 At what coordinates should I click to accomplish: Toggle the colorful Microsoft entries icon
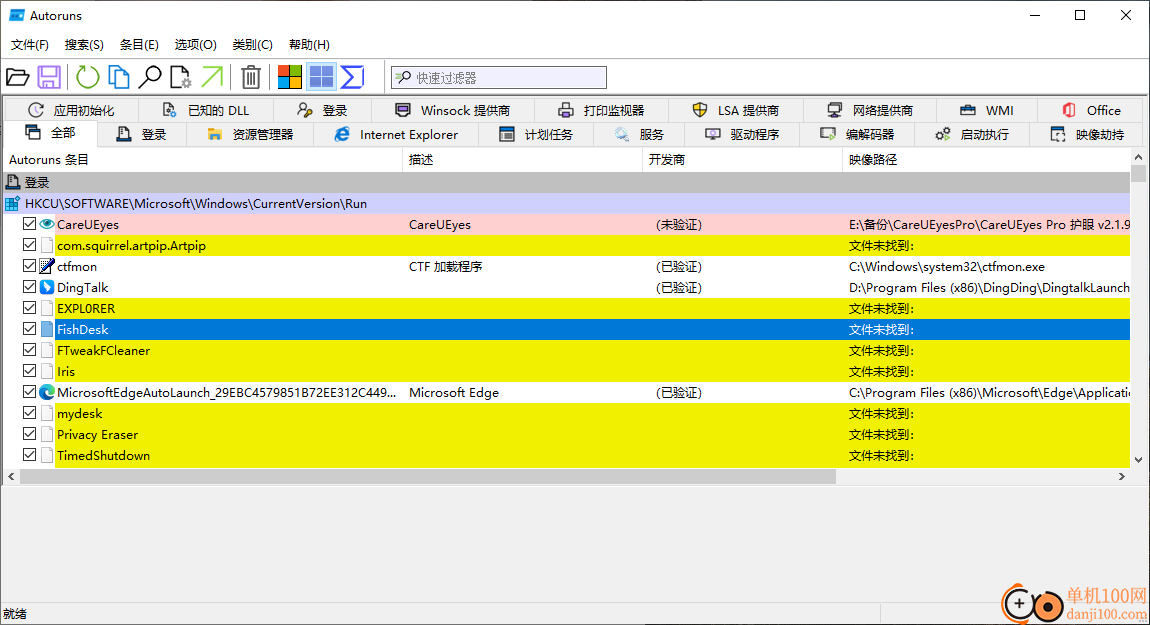tap(290, 77)
